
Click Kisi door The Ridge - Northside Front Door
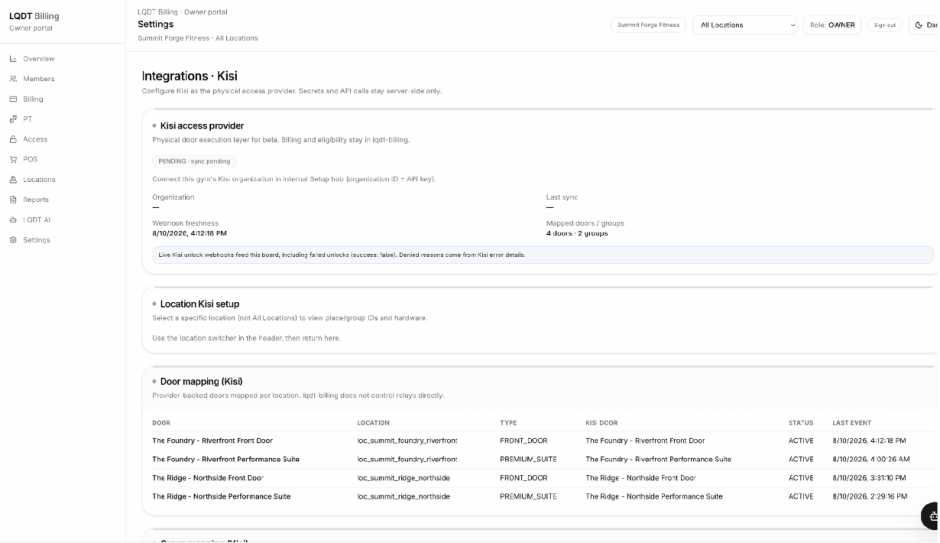pos(641,478)
